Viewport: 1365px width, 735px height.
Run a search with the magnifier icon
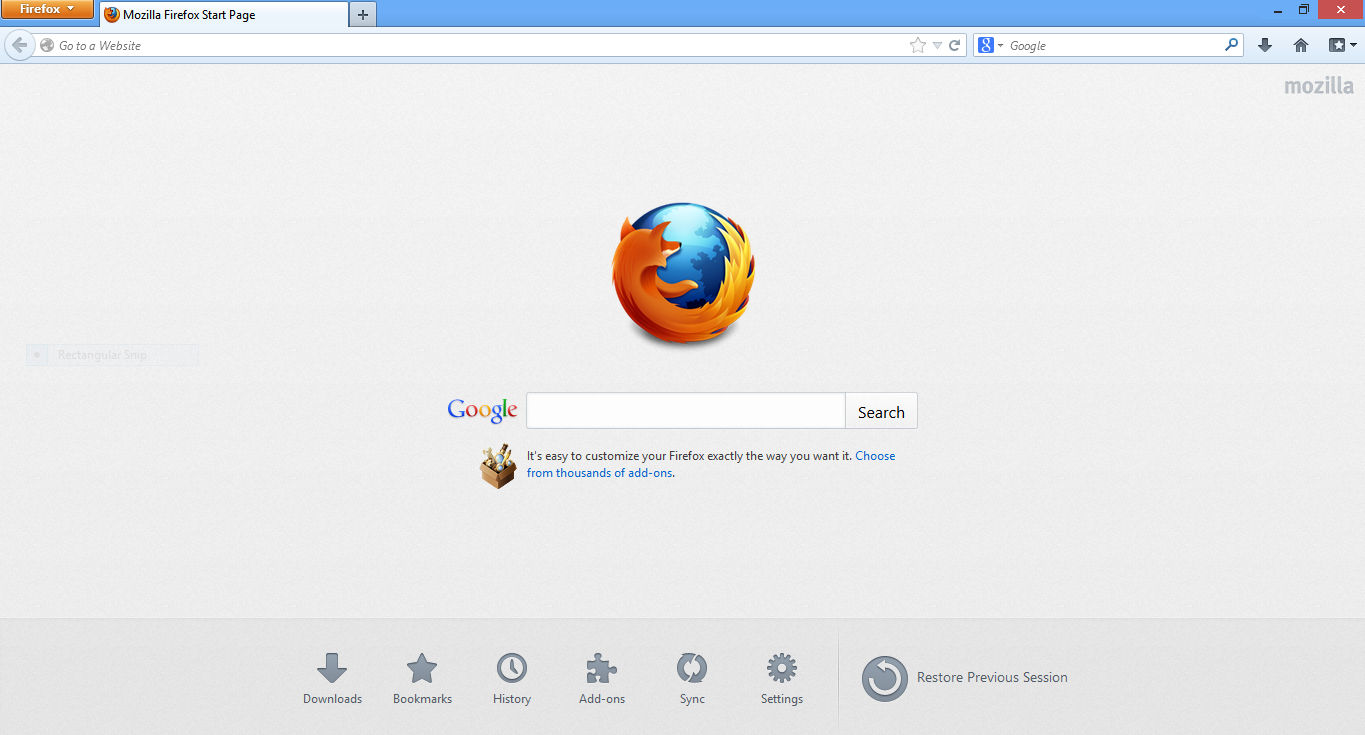tap(1232, 45)
